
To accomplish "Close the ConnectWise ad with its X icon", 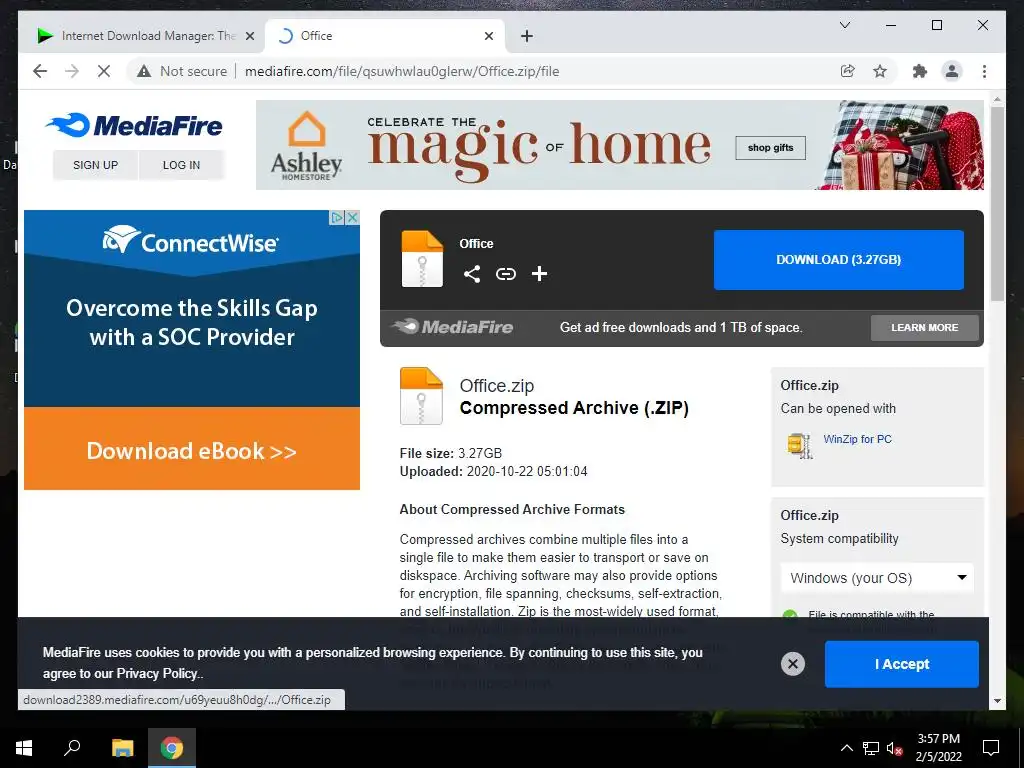I will (353, 217).
